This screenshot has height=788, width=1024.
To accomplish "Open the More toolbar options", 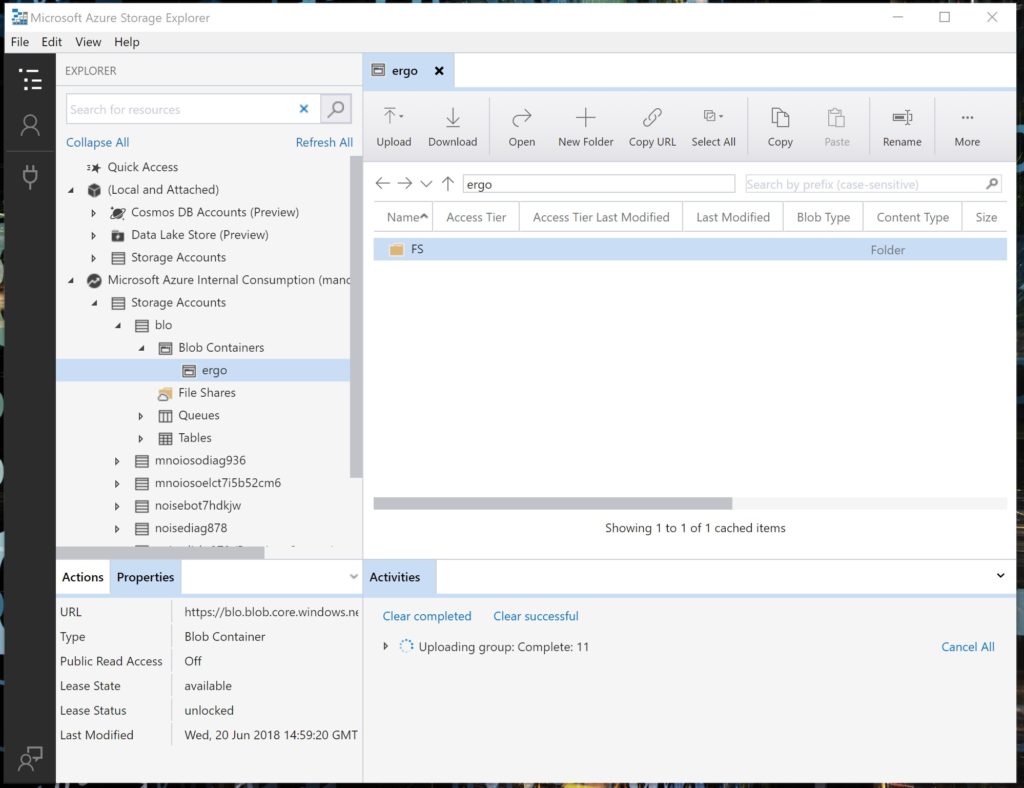I will pyautogui.click(x=967, y=127).
